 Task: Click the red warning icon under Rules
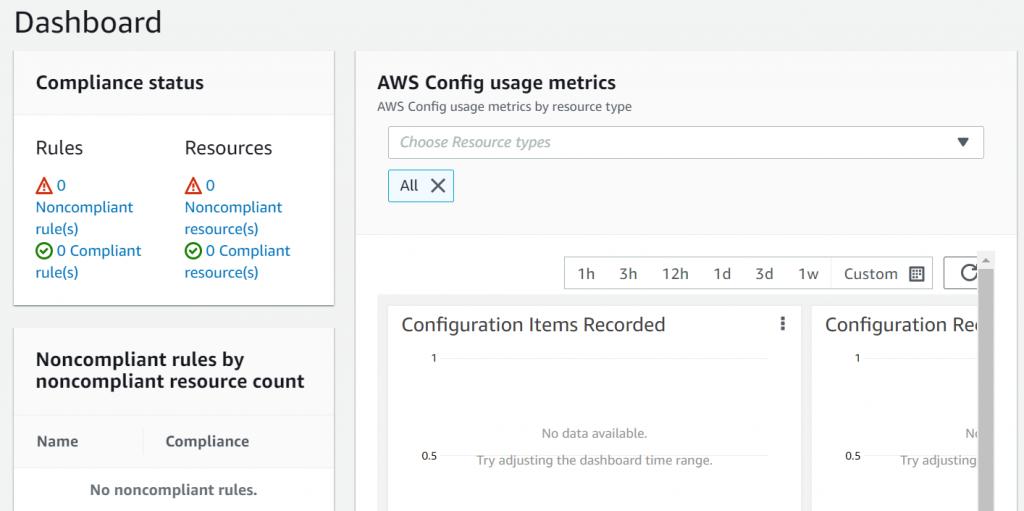tap(44, 186)
